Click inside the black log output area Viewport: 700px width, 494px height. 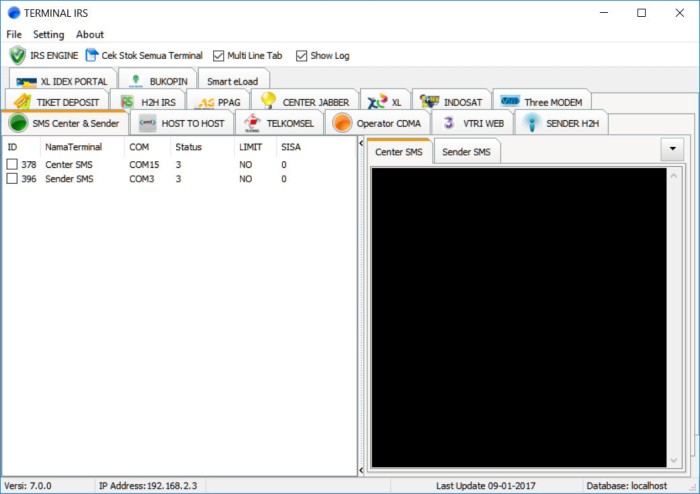coord(519,317)
